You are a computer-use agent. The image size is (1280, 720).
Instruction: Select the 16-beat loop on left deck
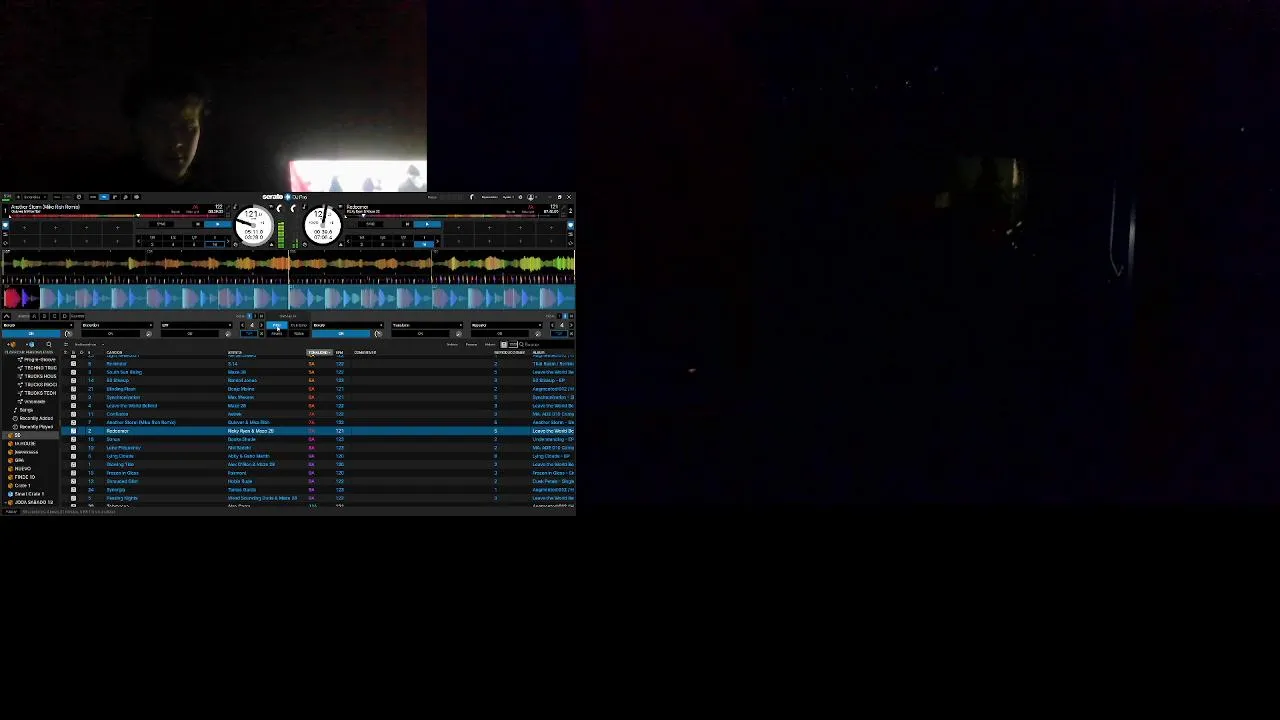click(214, 244)
